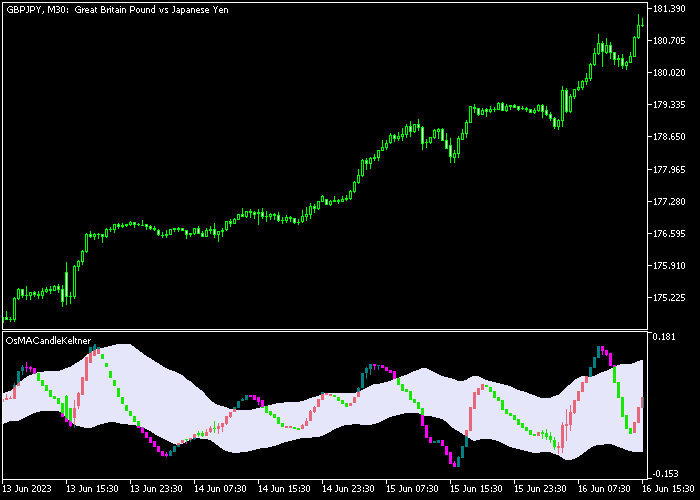Click price level 177.965
Viewport: 700px width, 500px height.
tap(669, 169)
